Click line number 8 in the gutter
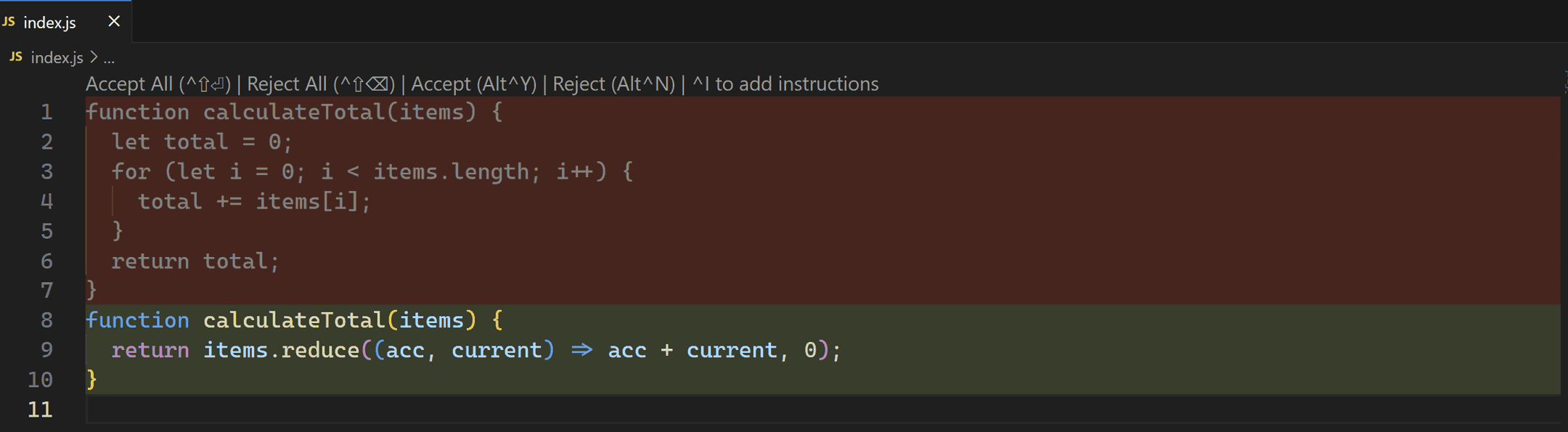Viewport: 1568px width, 432px height. [46, 320]
